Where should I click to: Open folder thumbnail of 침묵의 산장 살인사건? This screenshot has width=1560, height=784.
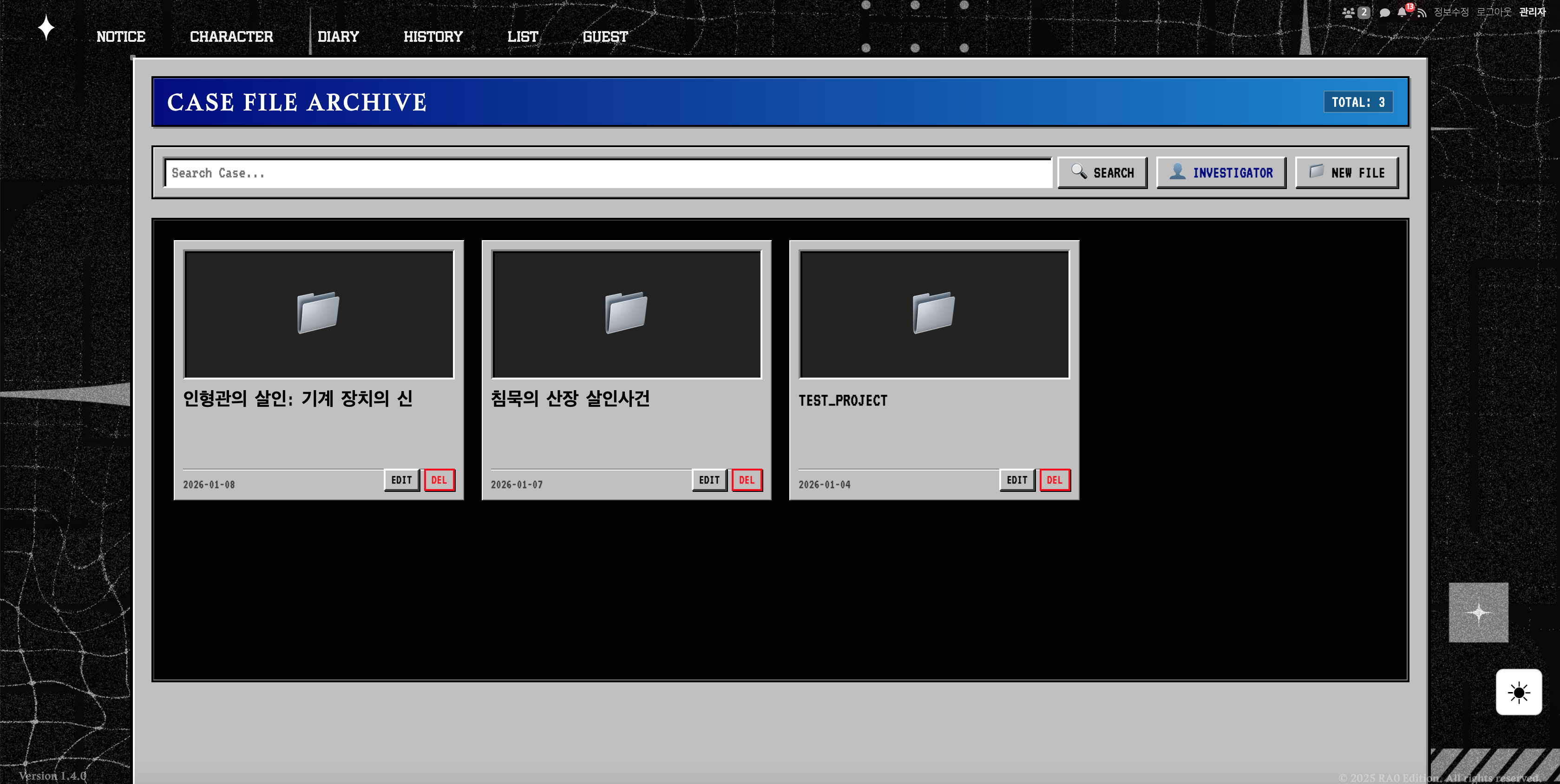[626, 314]
